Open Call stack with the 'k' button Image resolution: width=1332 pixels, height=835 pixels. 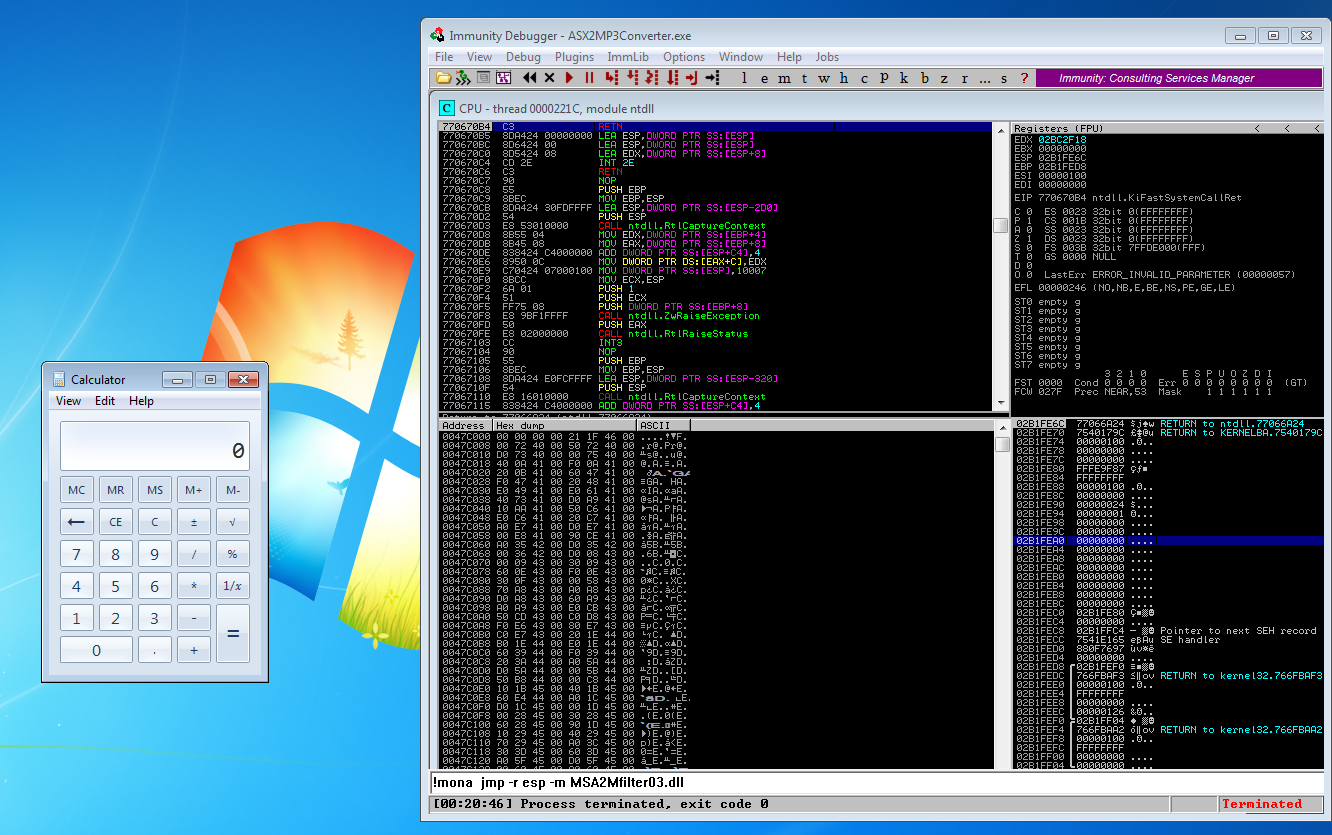(903, 78)
